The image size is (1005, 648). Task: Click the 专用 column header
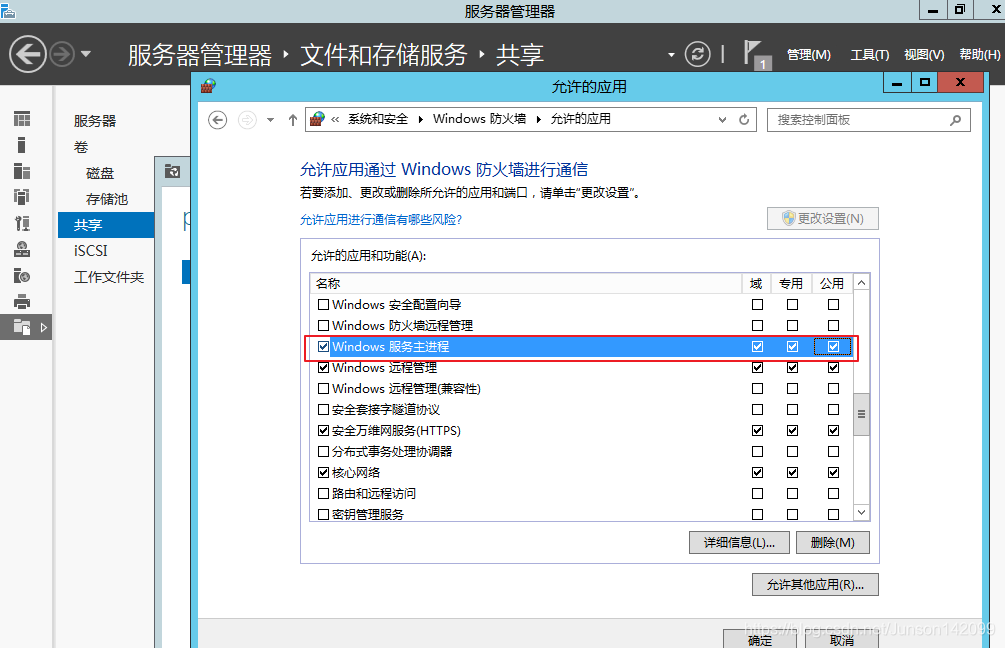point(791,283)
